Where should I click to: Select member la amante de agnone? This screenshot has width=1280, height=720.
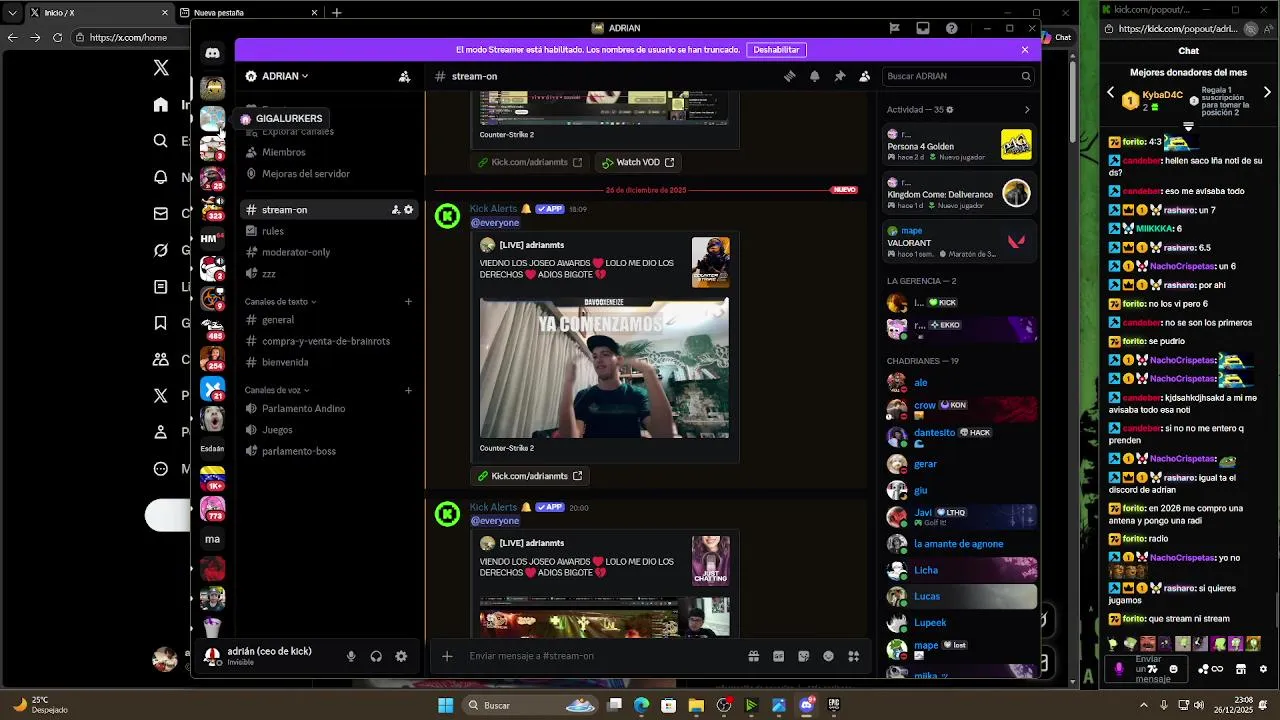tap(959, 544)
